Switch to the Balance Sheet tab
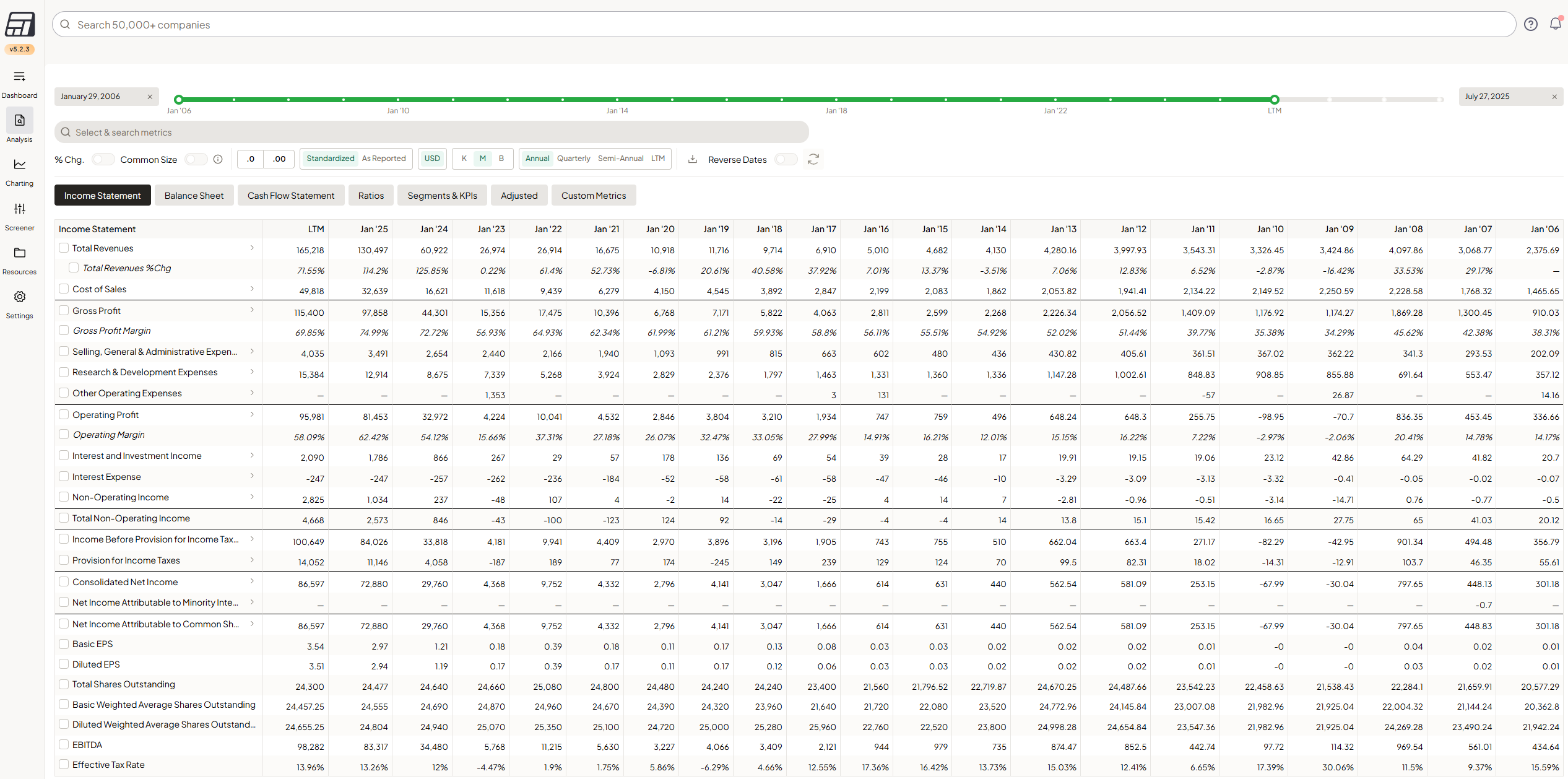Viewport: 1568px width, 779px height. (194, 196)
